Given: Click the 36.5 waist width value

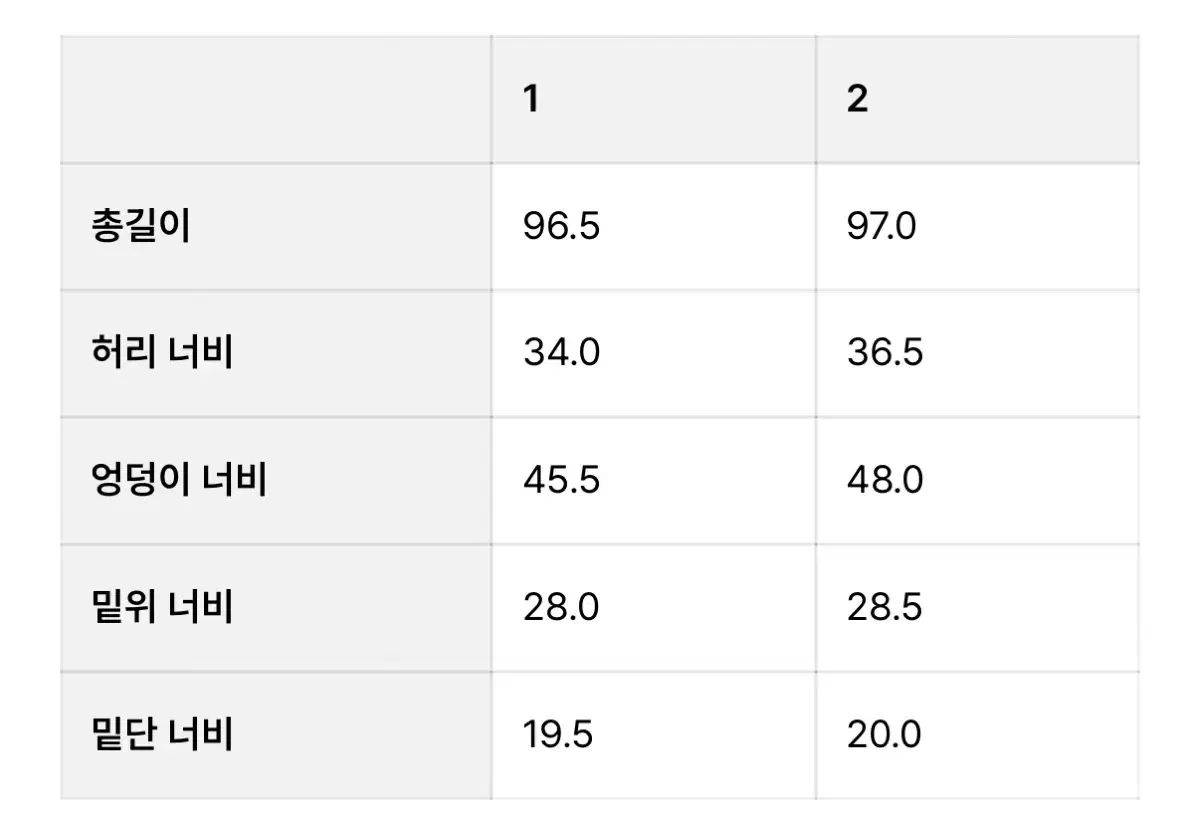Looking at the screenshot, I should point(884,353).
